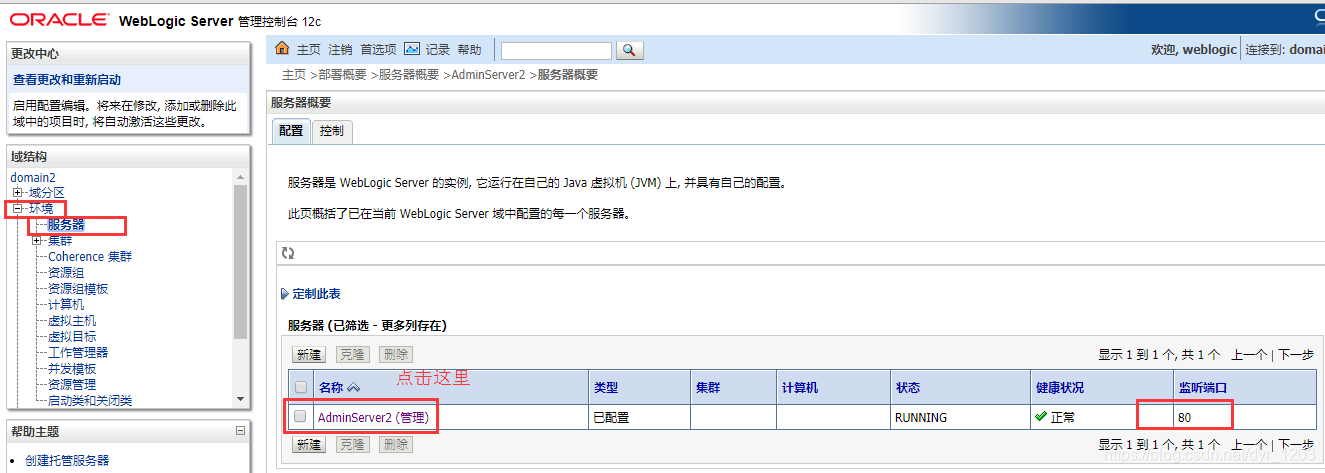Click the home icon next to 主页
The height and width of the screenshot is (473, 1325).
coord(281,49)
